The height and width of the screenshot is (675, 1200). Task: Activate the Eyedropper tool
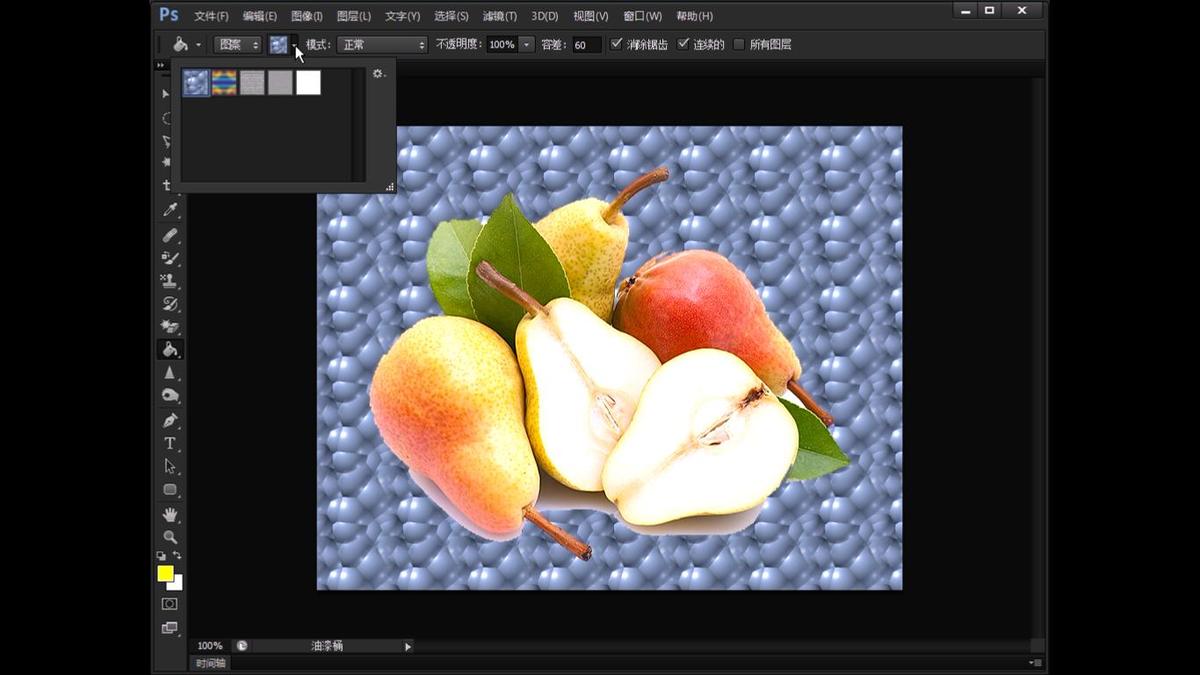(x=170, y=212)
